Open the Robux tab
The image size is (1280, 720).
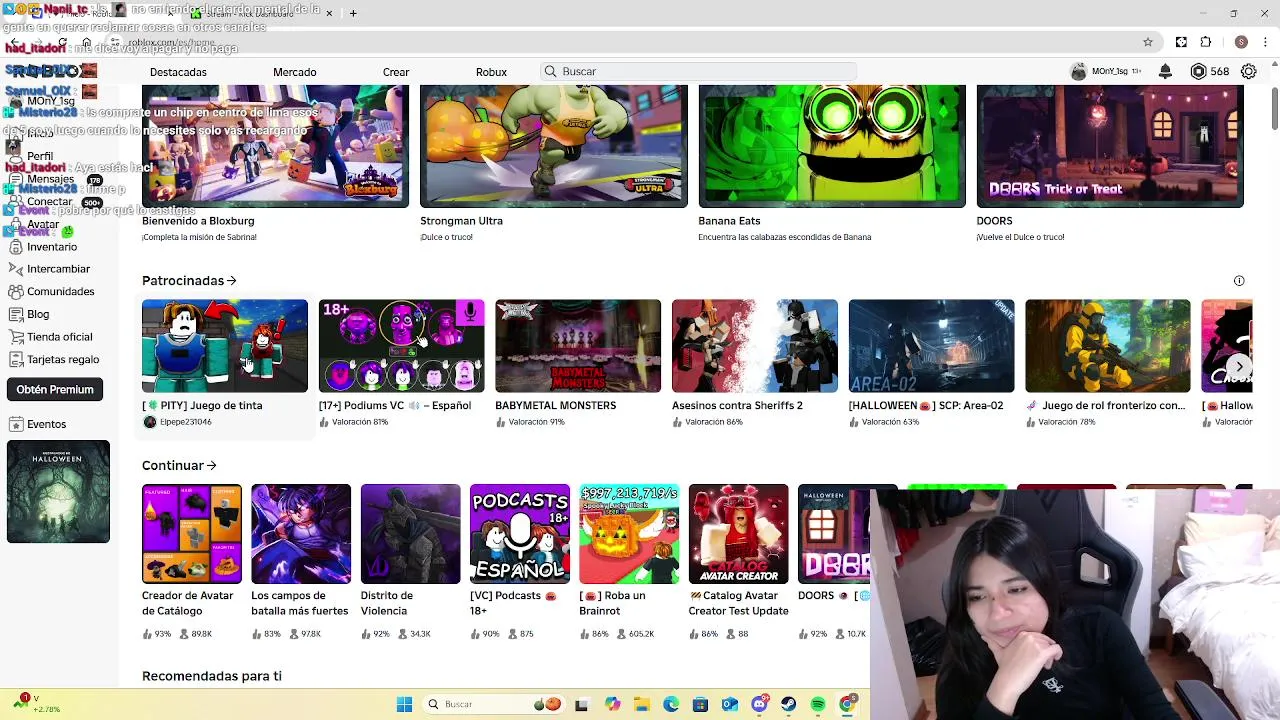pyautogui.click(x=491, y=72)
